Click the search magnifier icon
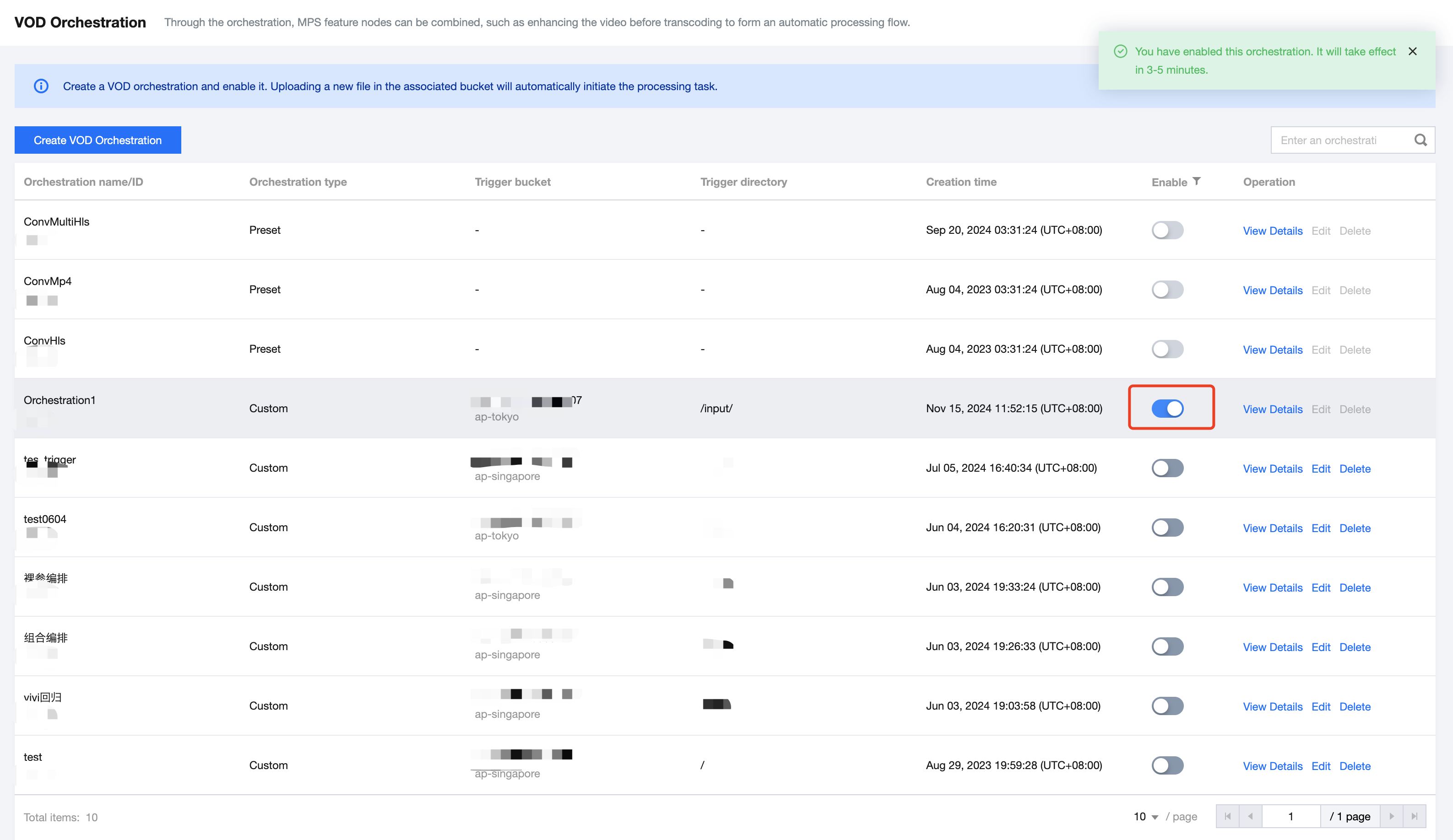Viewport: 1453px width, 840px height. (1420, 140)
